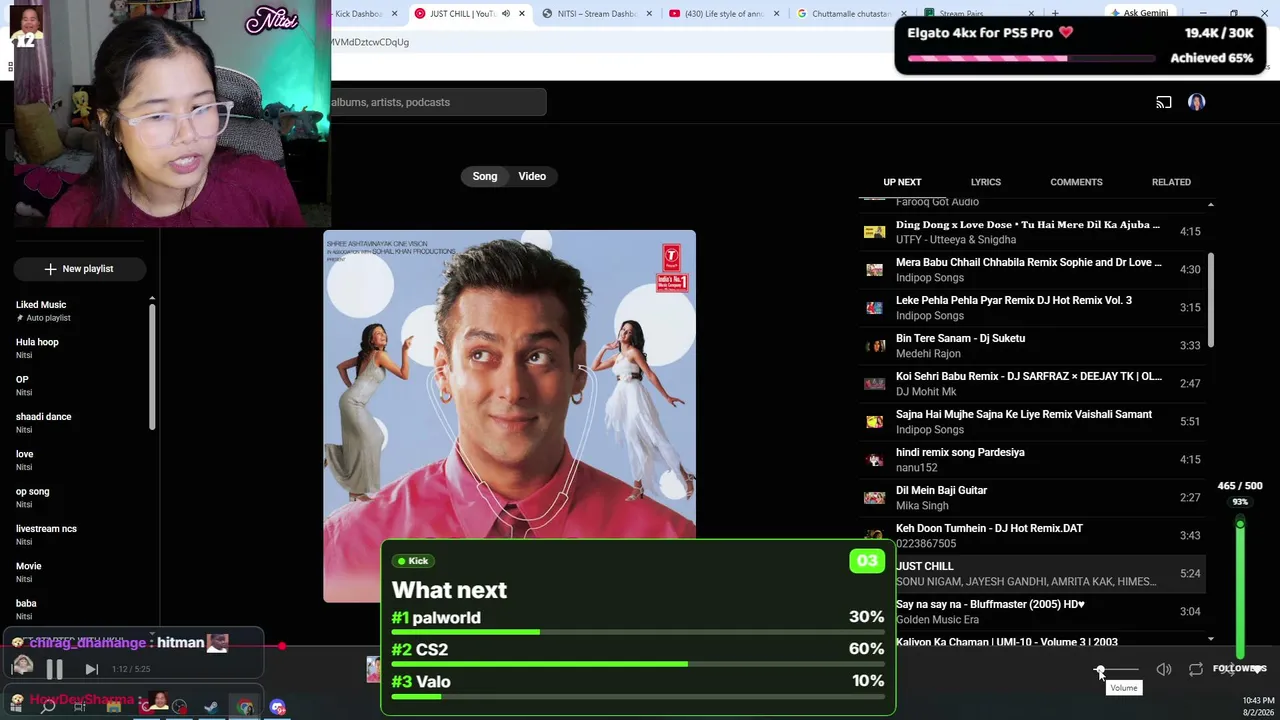The width and height of the screenshot is (1280, 720).
Task: Create a new playlist
Action: tap(79, 269)
